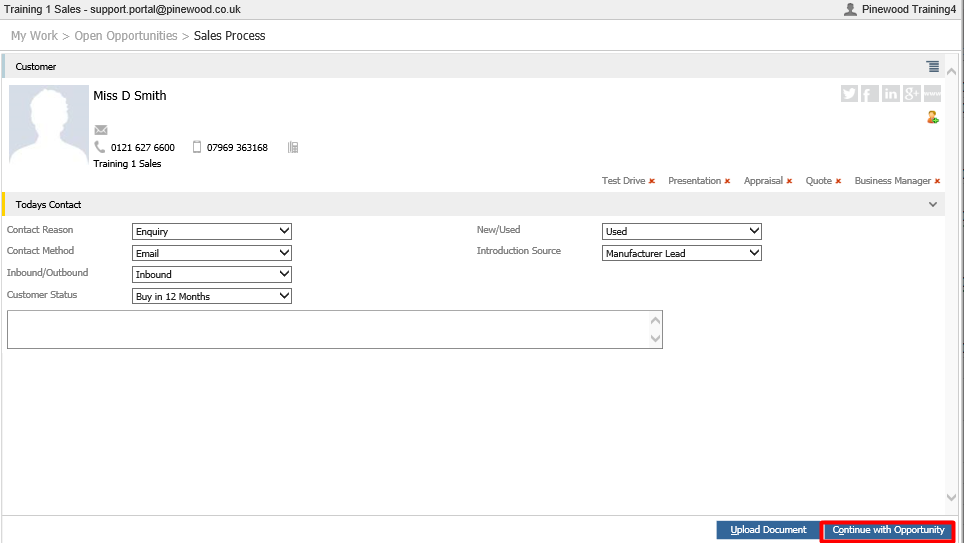Open the Contact Method dropdown showing Email
964x543 pixels.
(211, 253)
